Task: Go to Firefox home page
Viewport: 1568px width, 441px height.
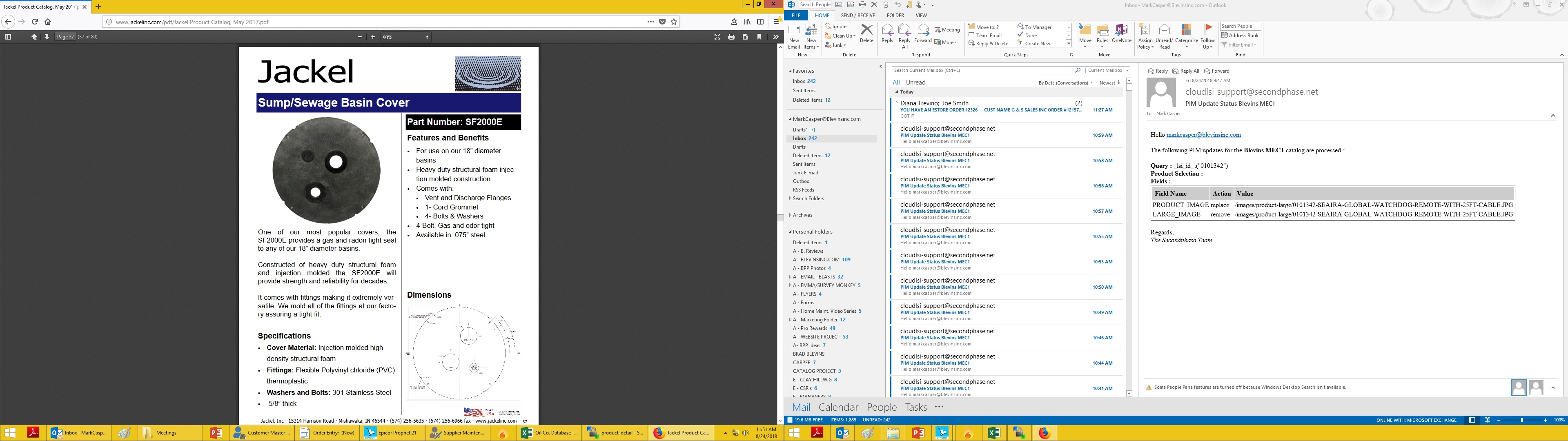Action: (x=47, y=21)
